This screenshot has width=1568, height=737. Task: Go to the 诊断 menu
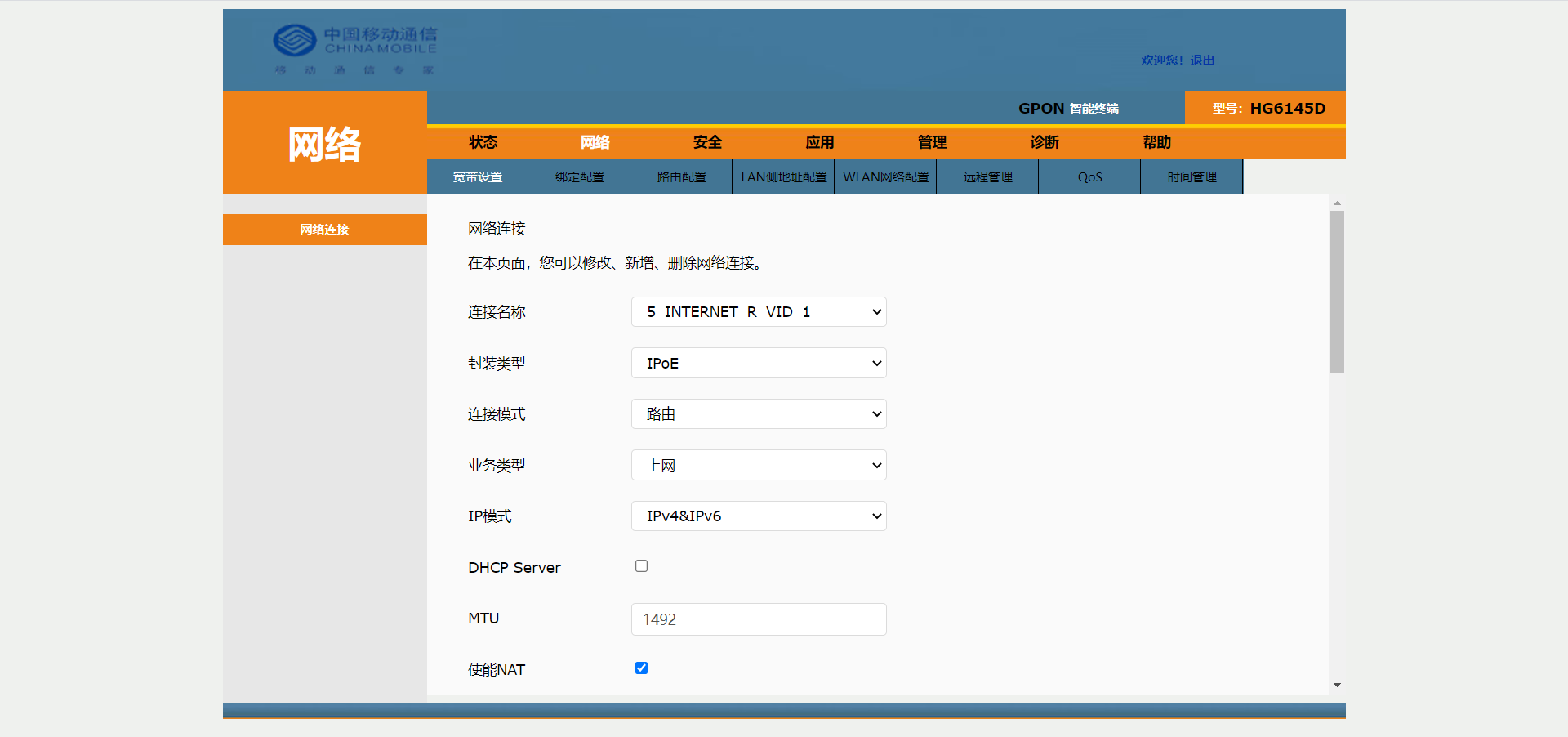(1044, 142)
